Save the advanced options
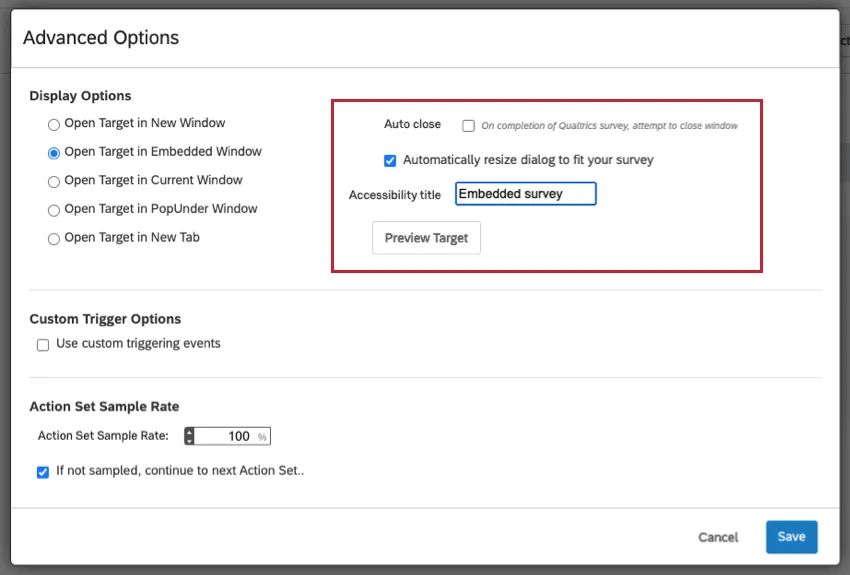 pyautogui.click(x=791, y=537)
